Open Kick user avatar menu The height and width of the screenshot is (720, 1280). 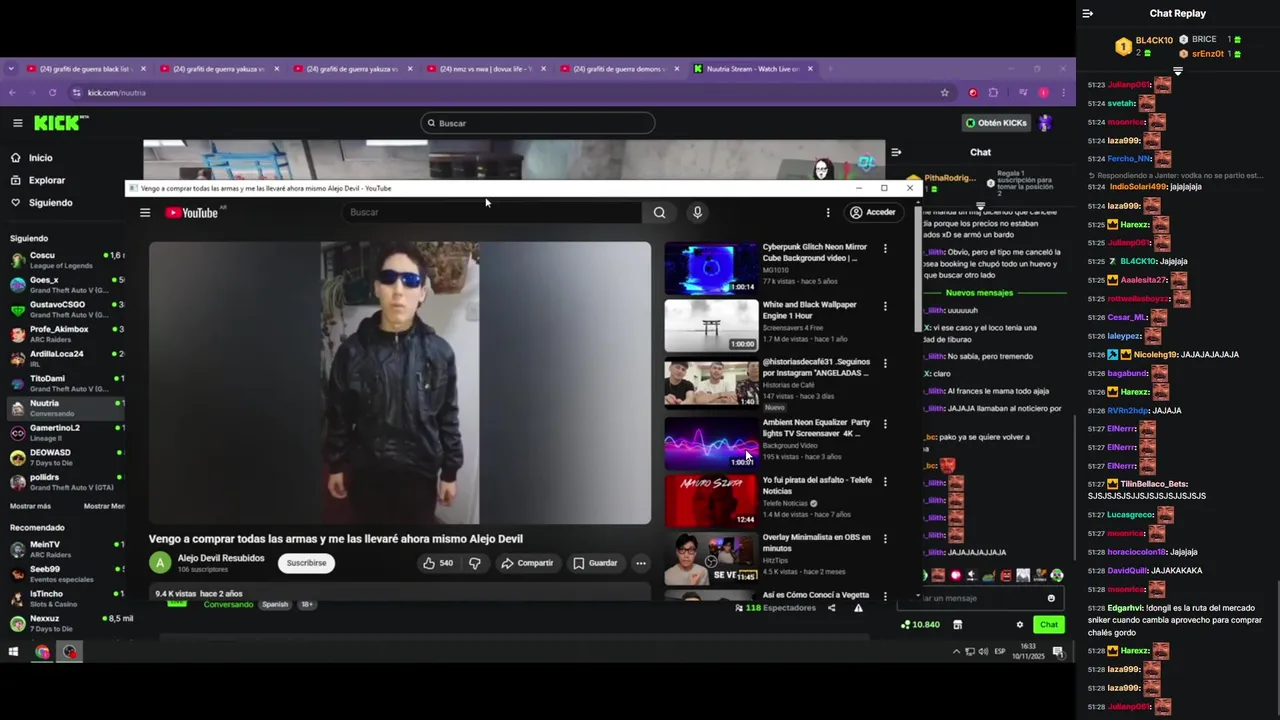[x=1045, y=123]
